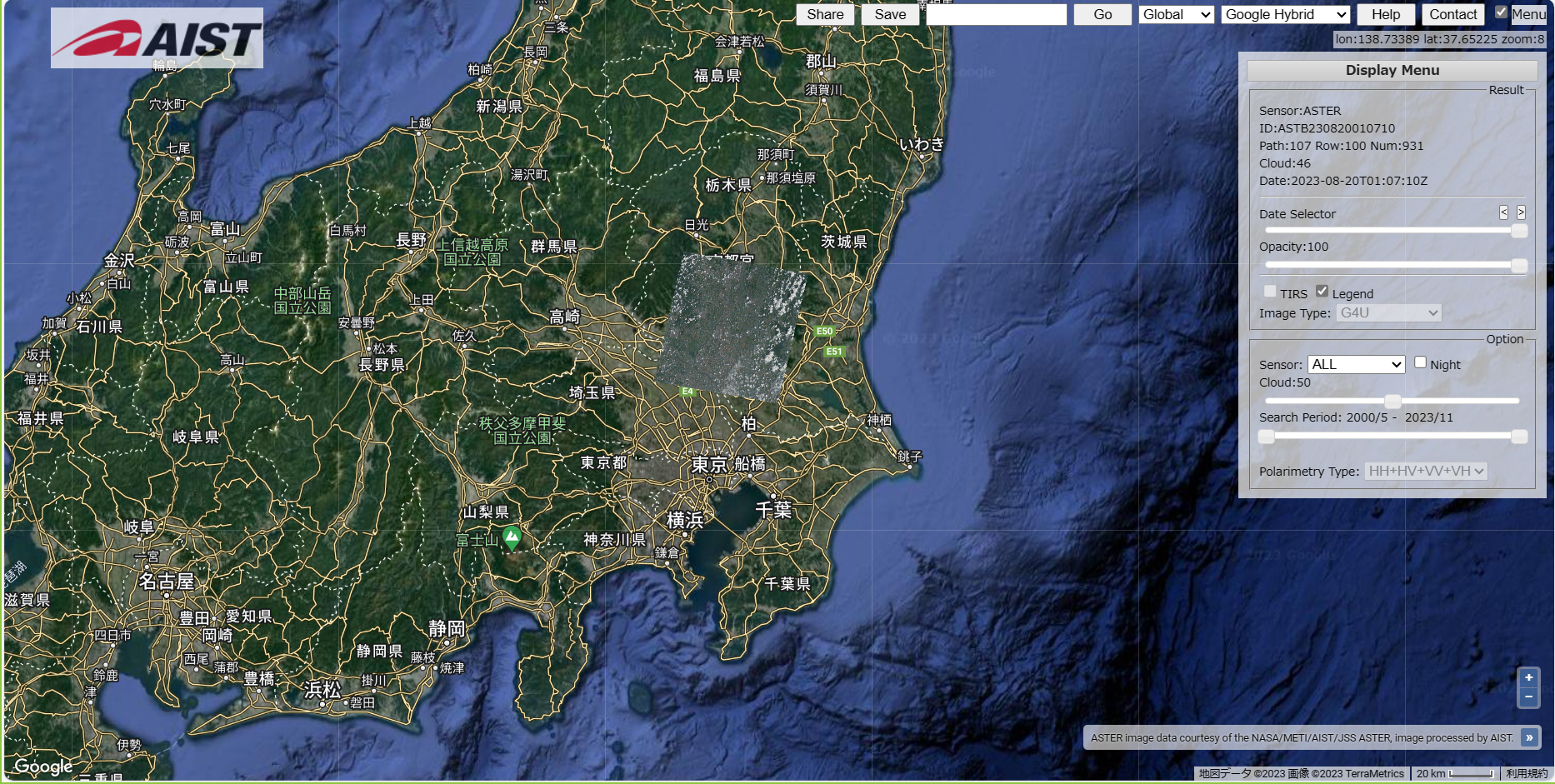
Task: Click the Display Menu header
Action: pos(1390,70)
